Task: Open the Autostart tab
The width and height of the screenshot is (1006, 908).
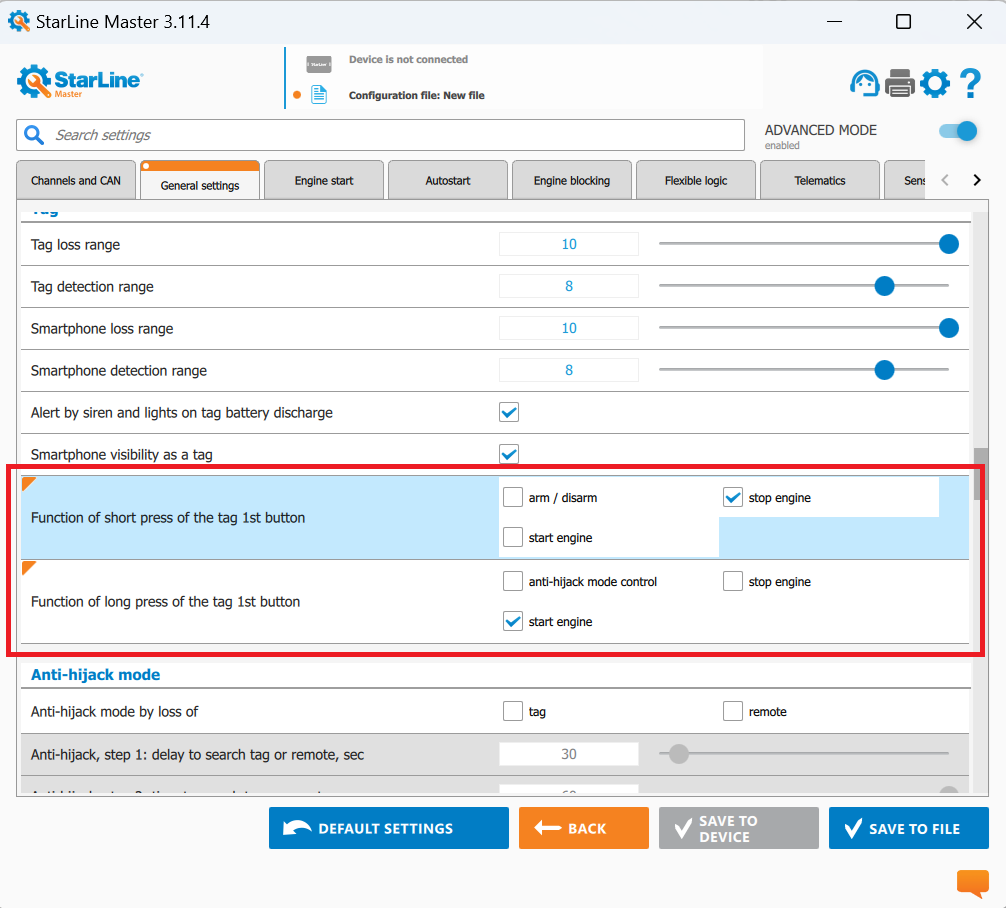Action: click(x=448, y=180)
